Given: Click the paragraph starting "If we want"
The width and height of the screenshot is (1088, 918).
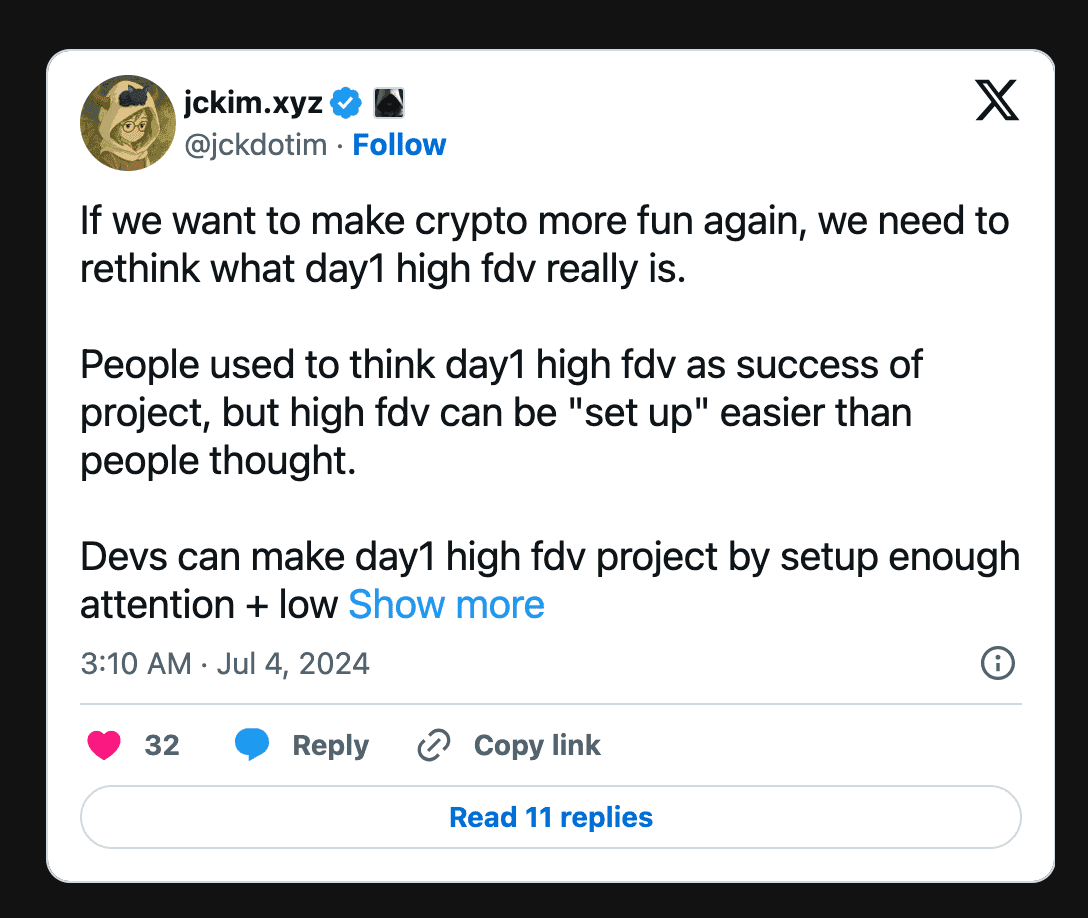Looking at the screenshot, I should tap(545, 246).
